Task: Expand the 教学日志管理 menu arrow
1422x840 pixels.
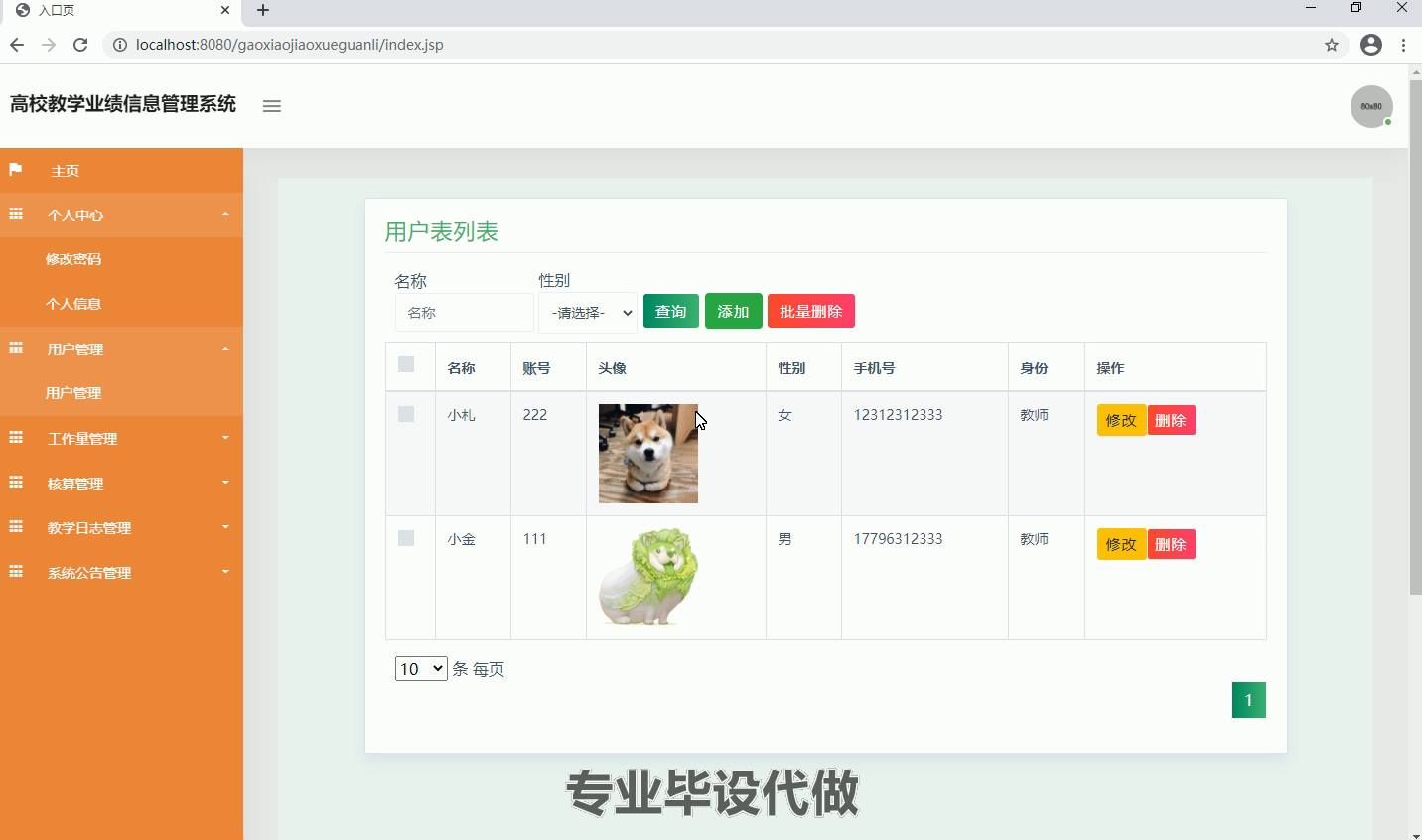Action: click(225, 527)
